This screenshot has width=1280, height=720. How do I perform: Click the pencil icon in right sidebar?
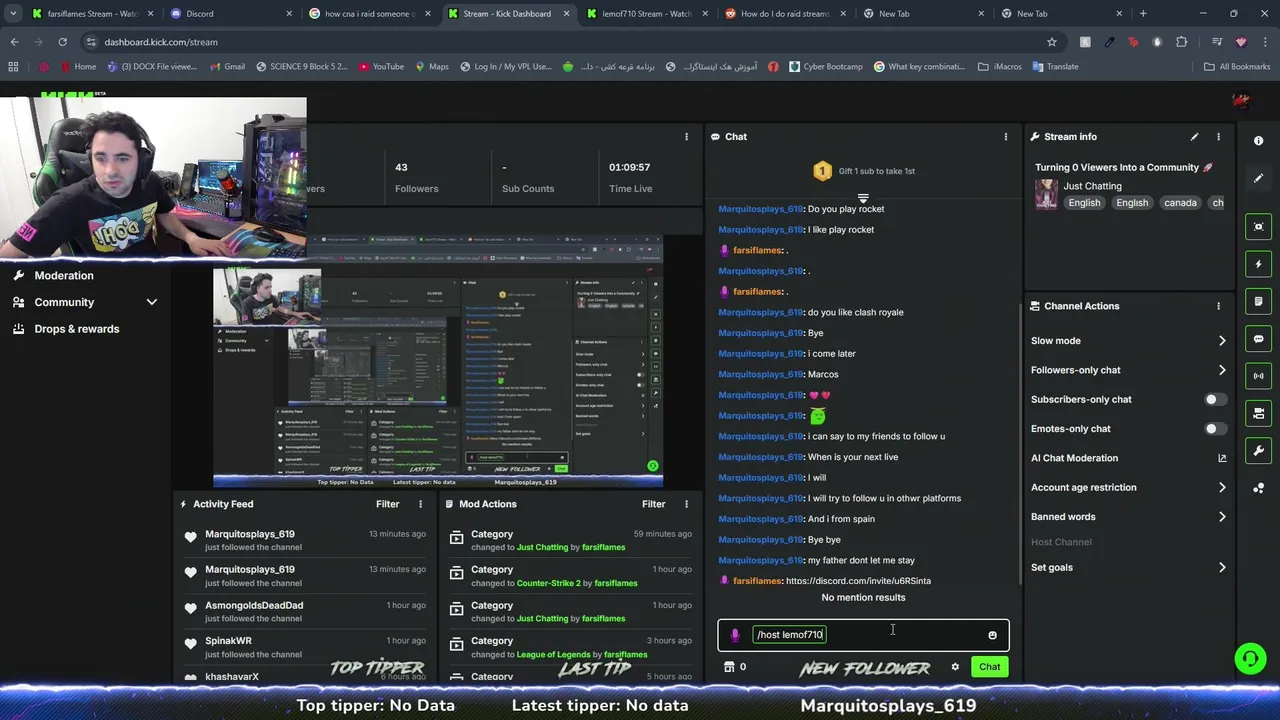tap(1259, 178)
